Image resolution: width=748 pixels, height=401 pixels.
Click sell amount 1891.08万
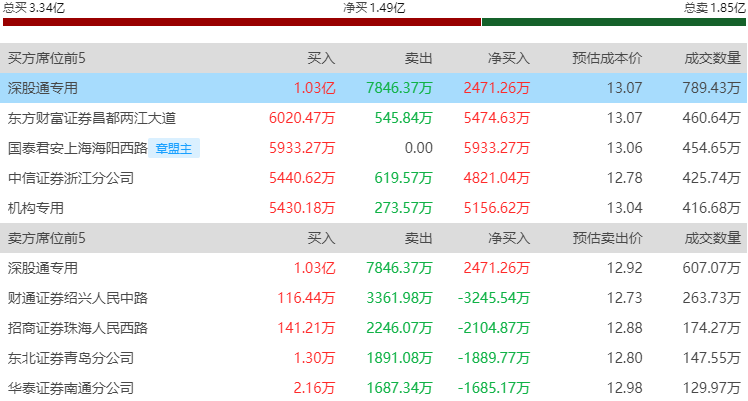click(x=399, y=358)
